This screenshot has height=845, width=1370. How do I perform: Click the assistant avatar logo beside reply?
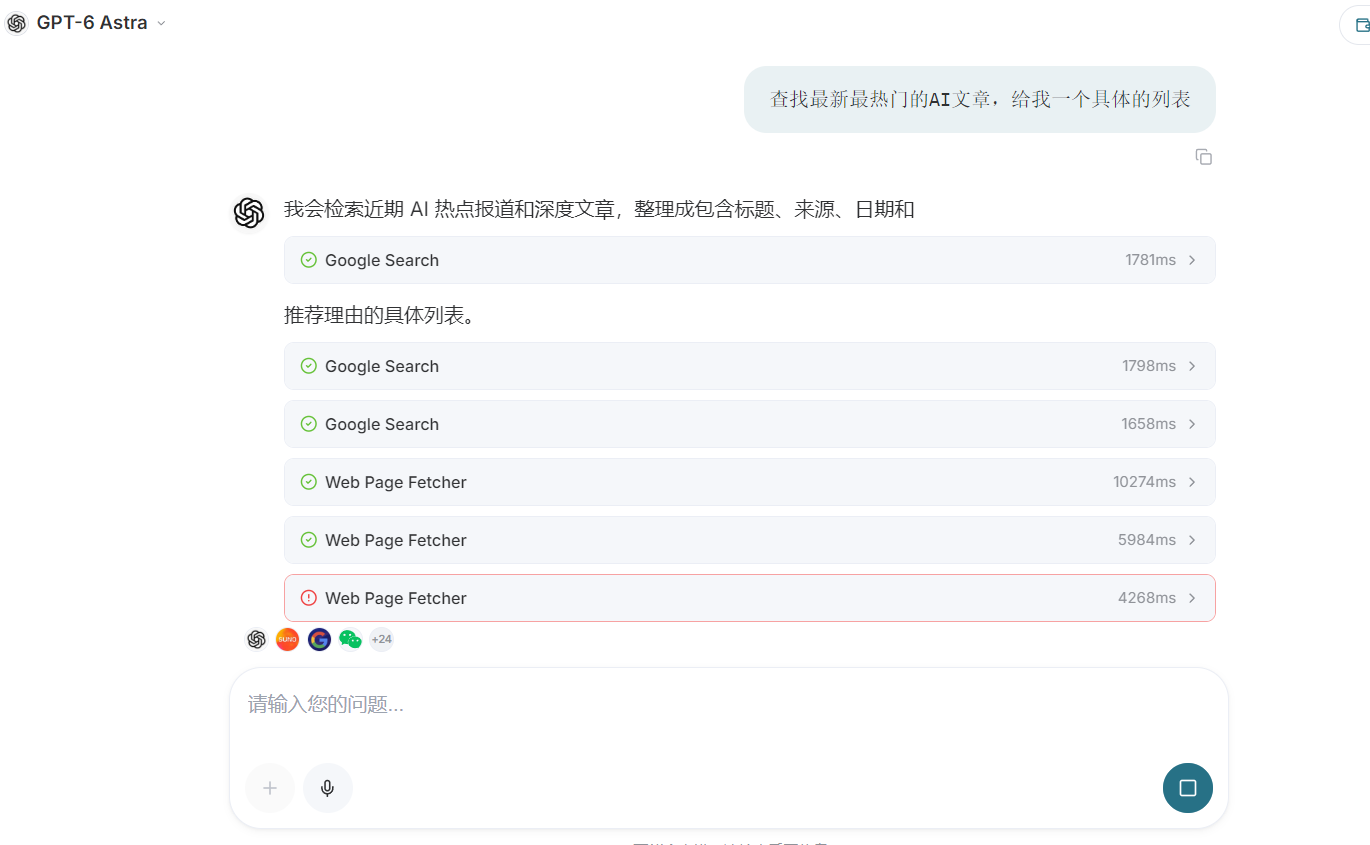[x=249, y=212]
